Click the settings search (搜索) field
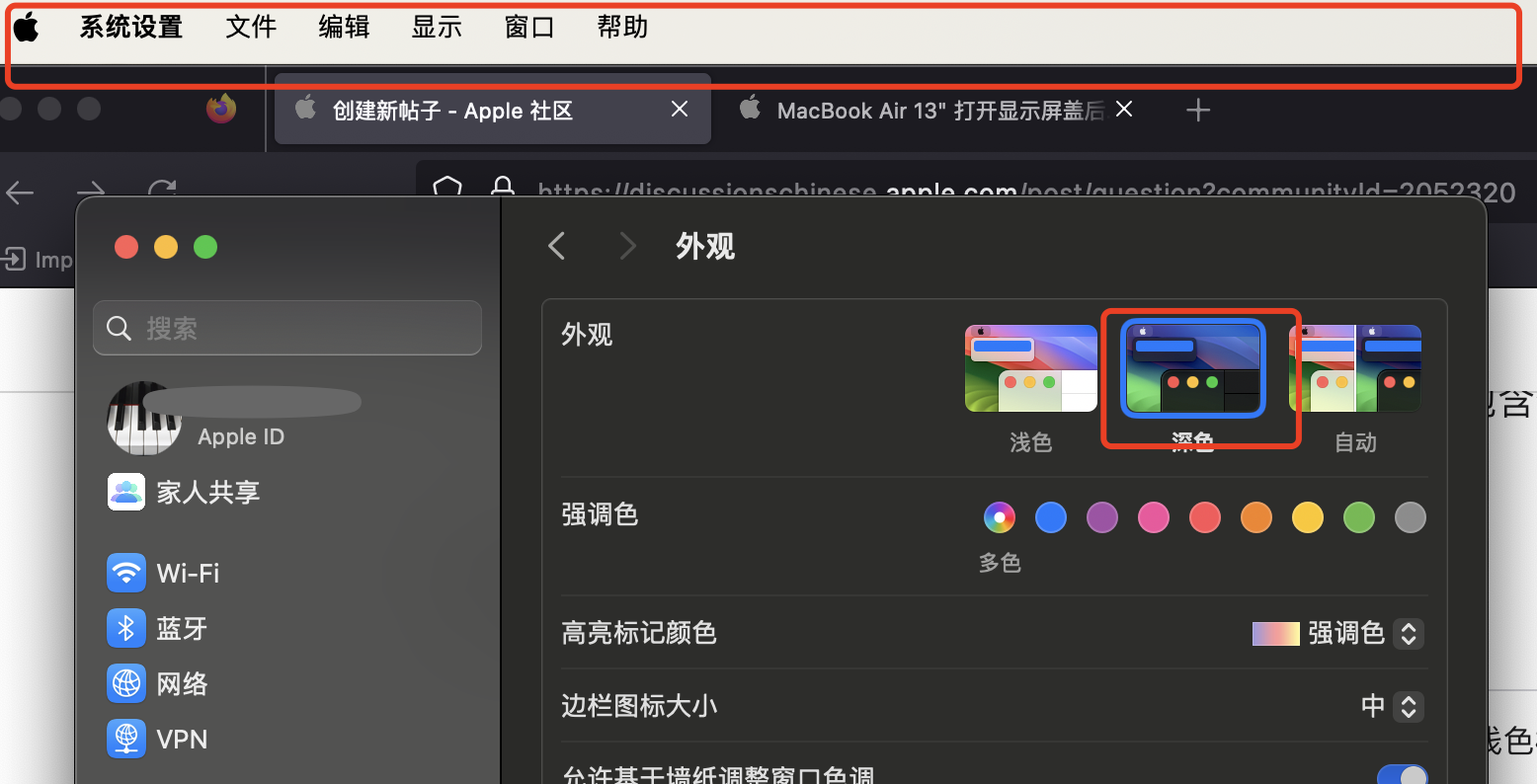This screenshot has height=784, width=1537. pyautogui.click(x=296, y=329)
